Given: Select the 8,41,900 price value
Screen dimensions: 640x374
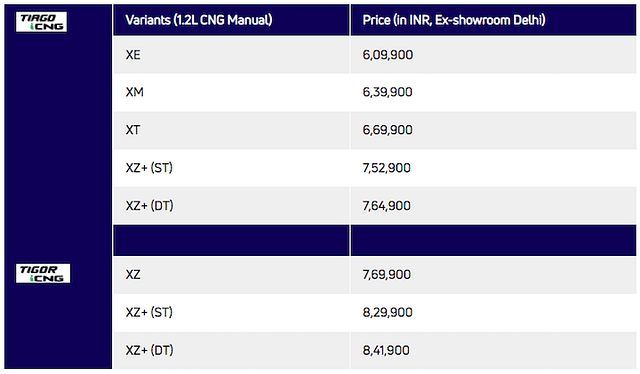Looking at the screenshot, I should pos(386,350).
